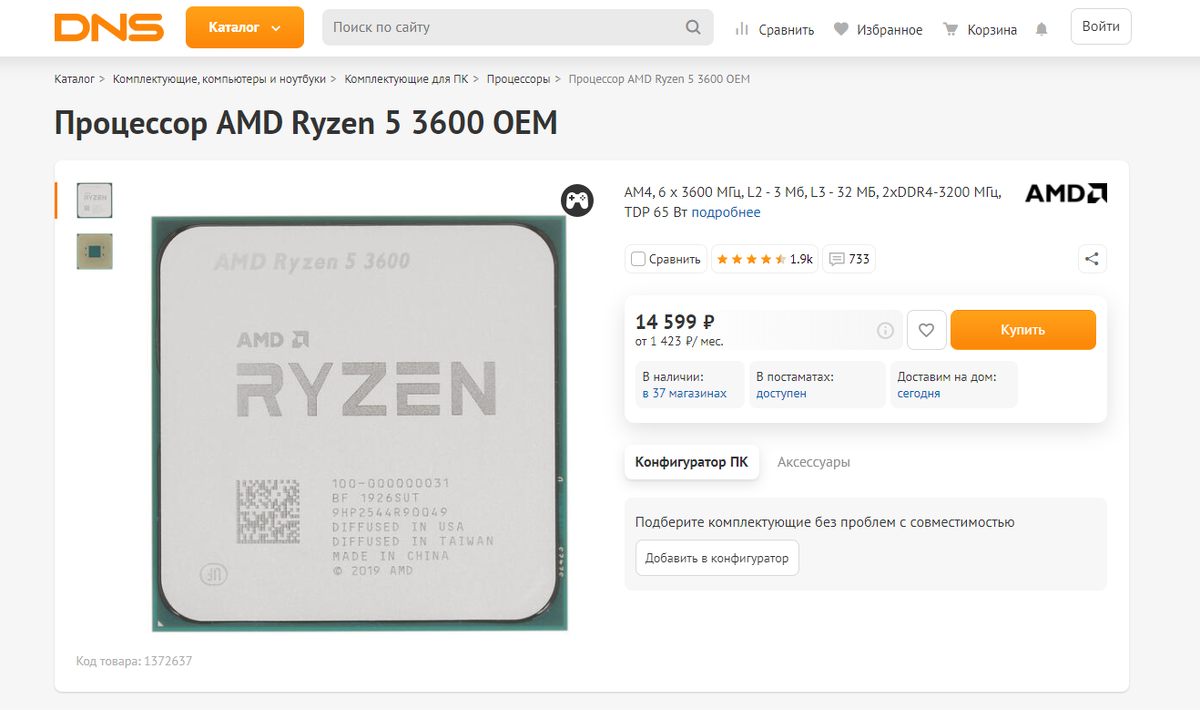
Task: Go to Процессоры breadcrumb
Action: [x=518, y=79]
